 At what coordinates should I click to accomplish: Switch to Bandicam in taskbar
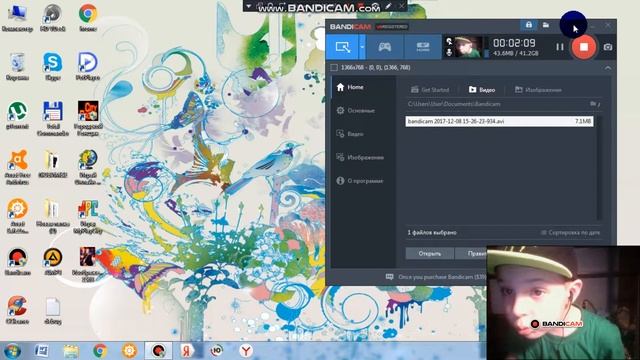[x=158, y=351]
